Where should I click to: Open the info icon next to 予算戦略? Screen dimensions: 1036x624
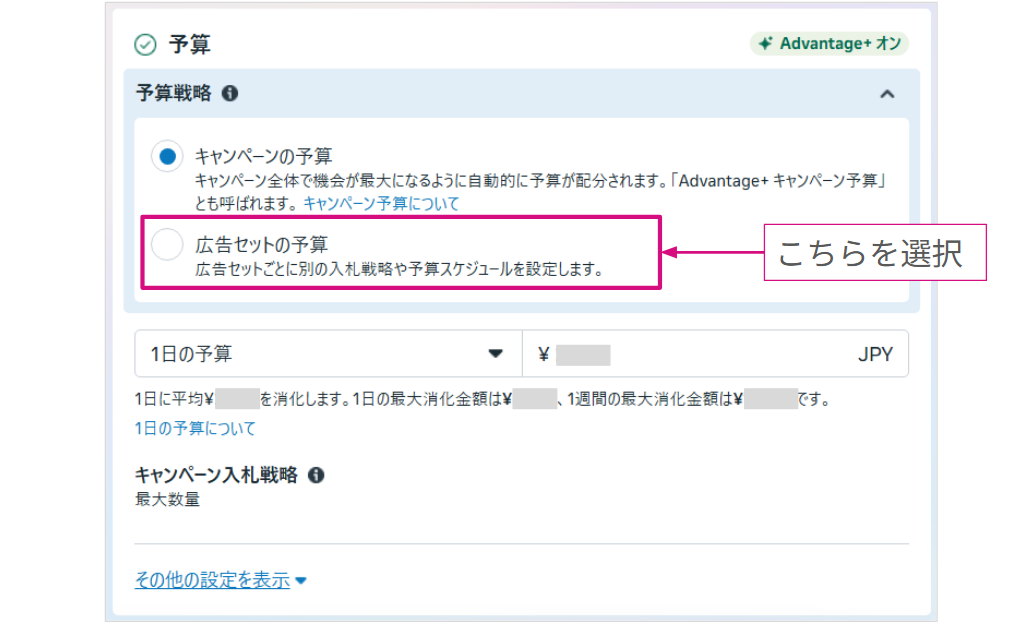(x=230, y=93)
